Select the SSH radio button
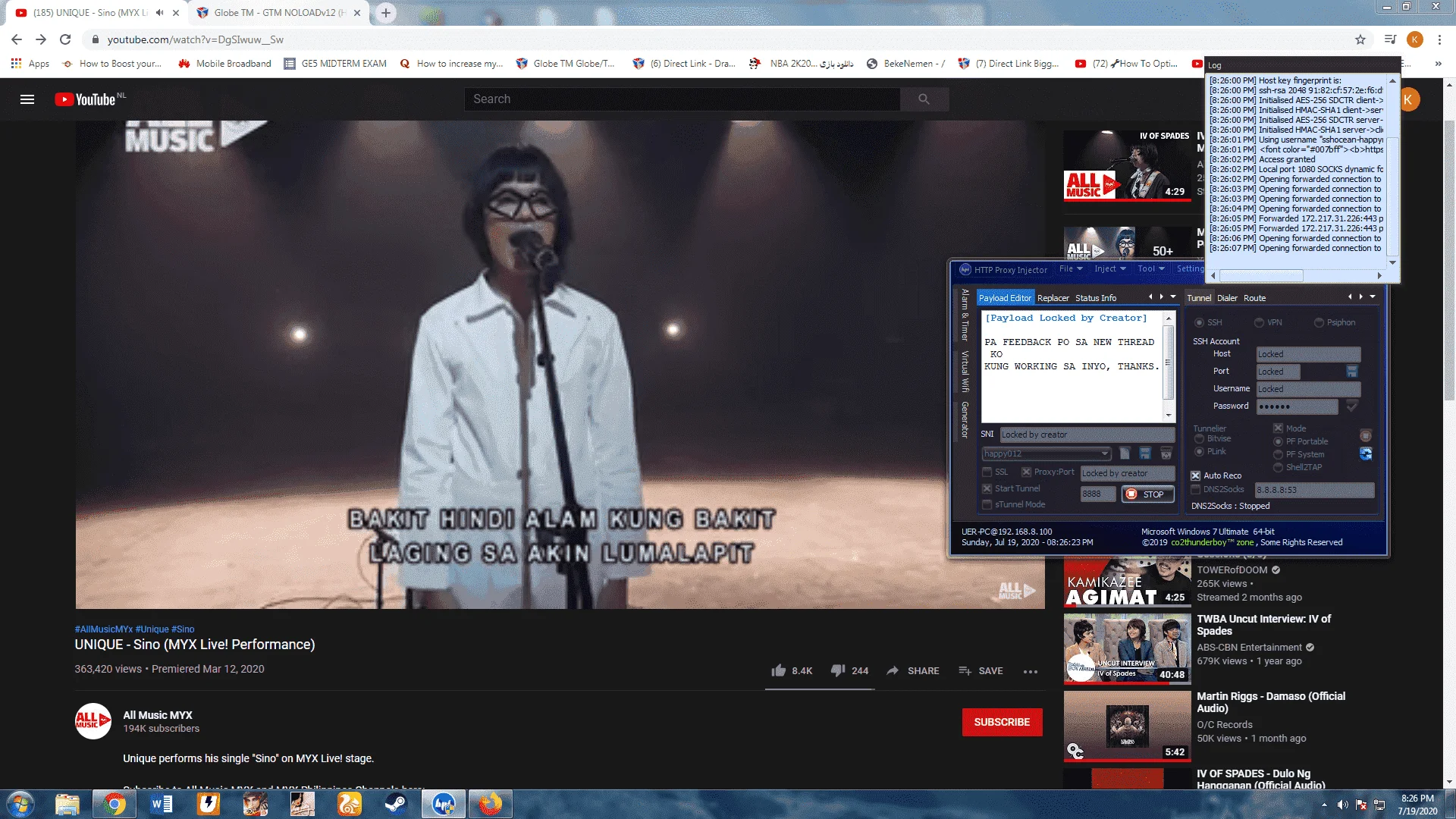Viewport: 1456px width, 819px height. point(1200,323)
